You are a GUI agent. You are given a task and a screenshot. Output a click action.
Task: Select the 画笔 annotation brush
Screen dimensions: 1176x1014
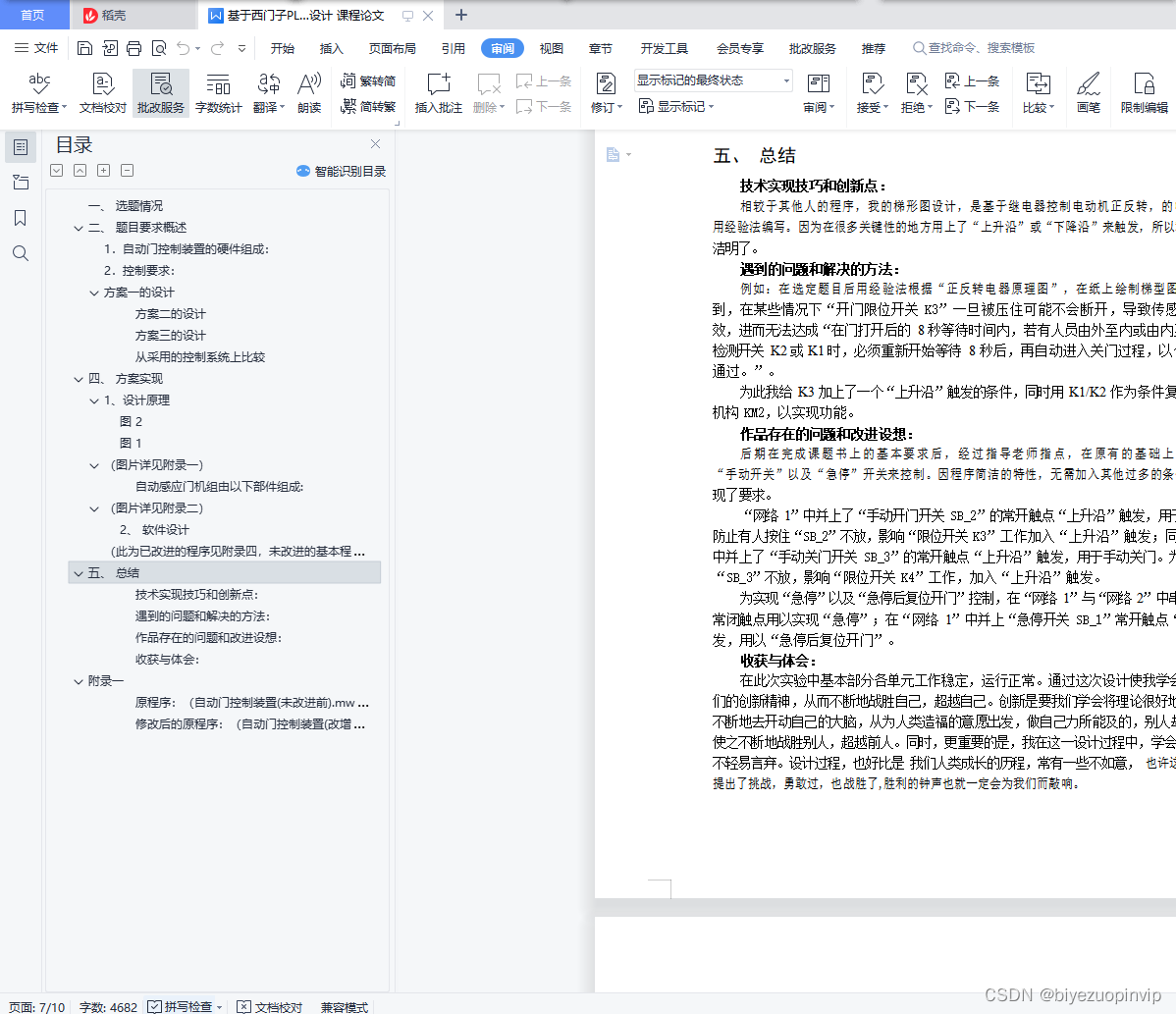(x=1088, y=93)
